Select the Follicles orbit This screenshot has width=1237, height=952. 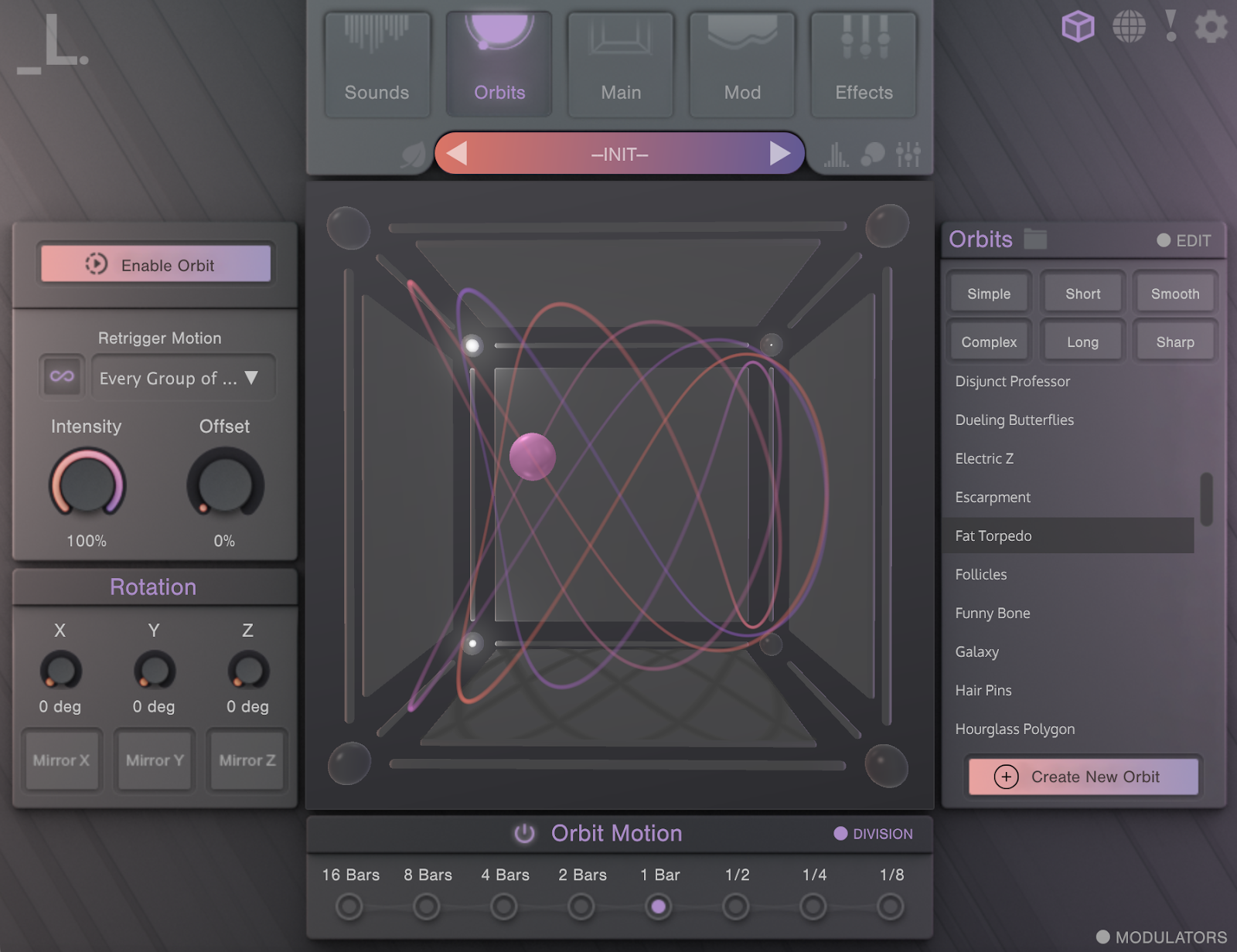[x=1069, y=574]
